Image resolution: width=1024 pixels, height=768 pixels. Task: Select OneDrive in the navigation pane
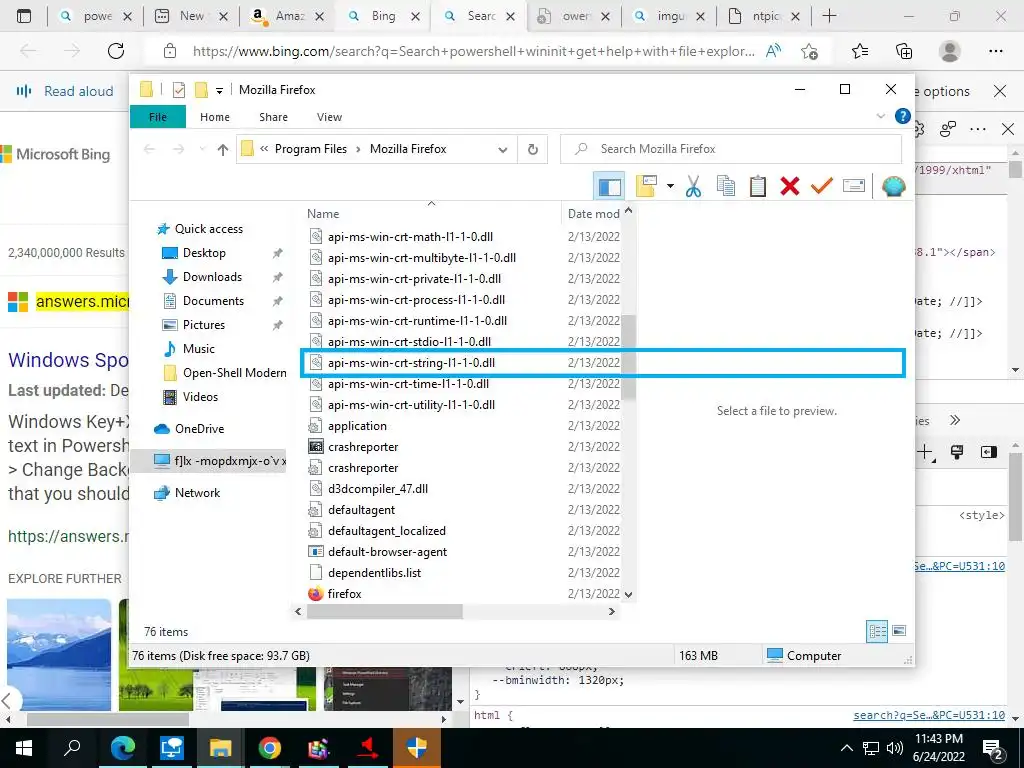[199, 429]
